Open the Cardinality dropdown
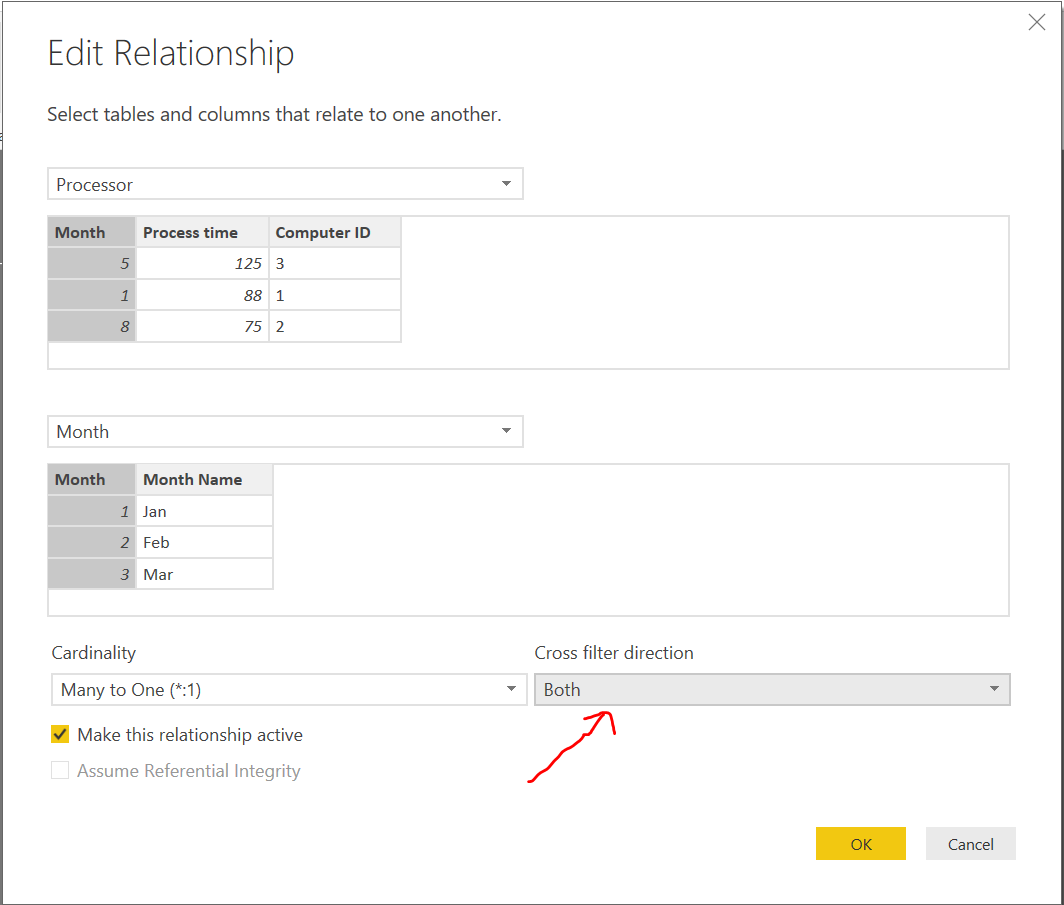 click(289, 690)
